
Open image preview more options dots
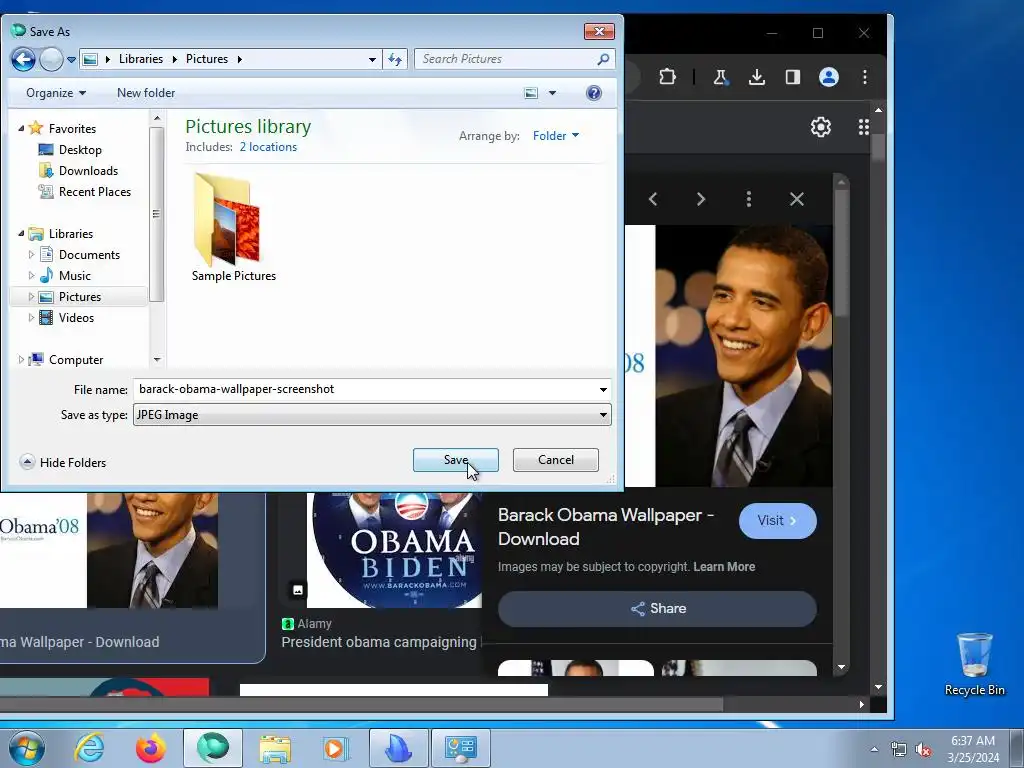pyautogui.click(x=749, y=199)
